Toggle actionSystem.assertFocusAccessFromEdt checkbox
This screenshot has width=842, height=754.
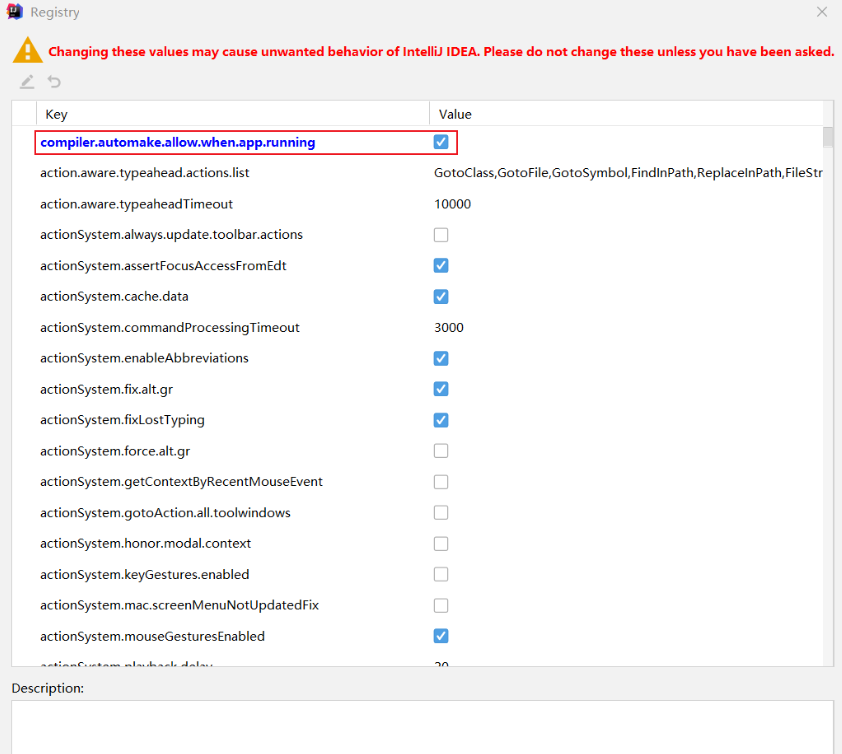441,266
